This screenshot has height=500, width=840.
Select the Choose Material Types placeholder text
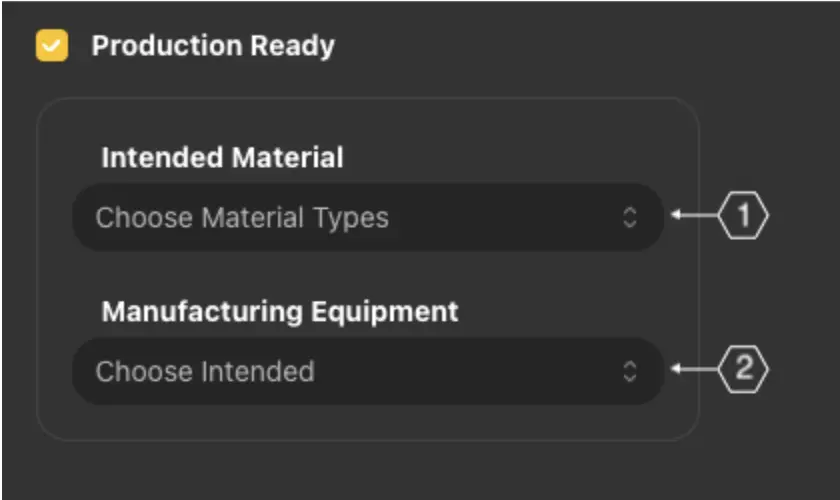tap(242, 217)
